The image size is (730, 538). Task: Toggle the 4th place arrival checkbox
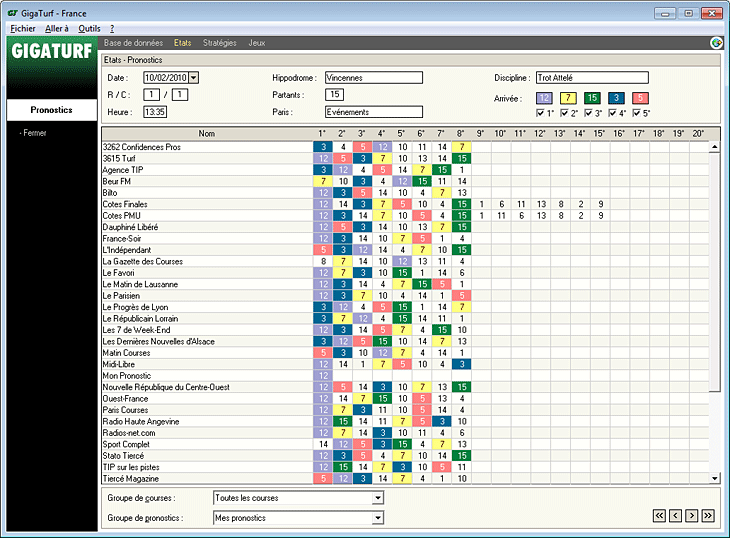tap(613, 113)
